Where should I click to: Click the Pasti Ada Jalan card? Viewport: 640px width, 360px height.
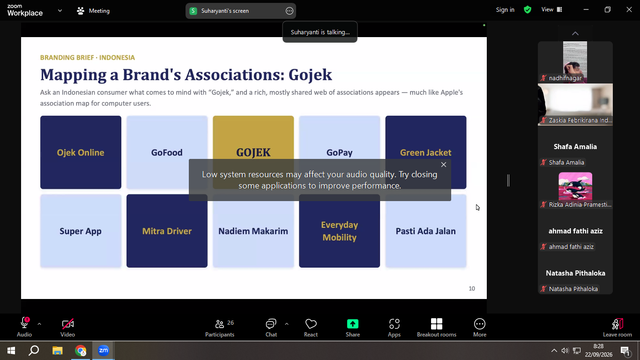click(x=426, y=231)
